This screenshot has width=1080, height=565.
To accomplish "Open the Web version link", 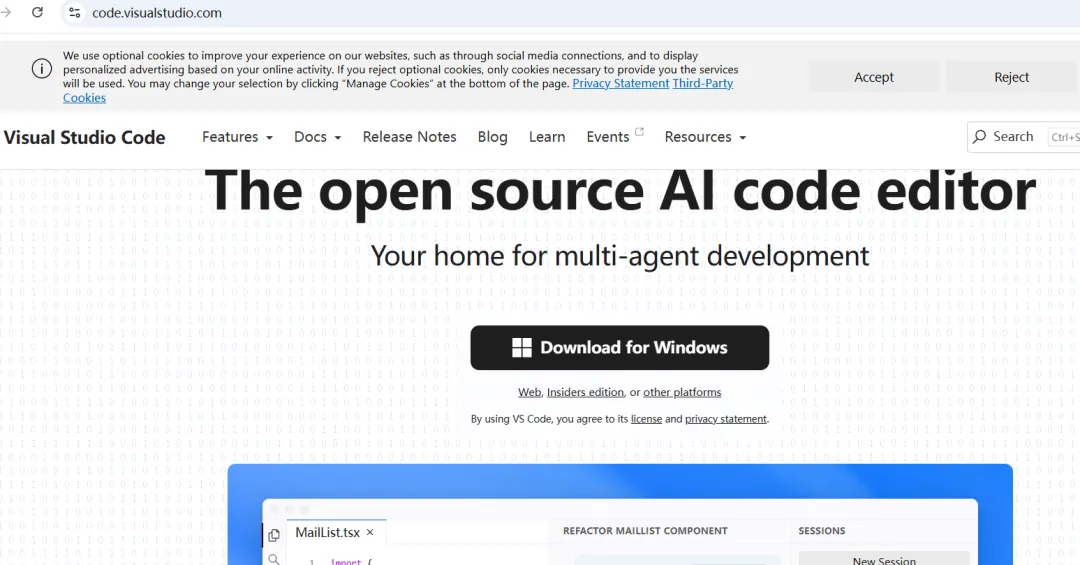I will point(529,392).
